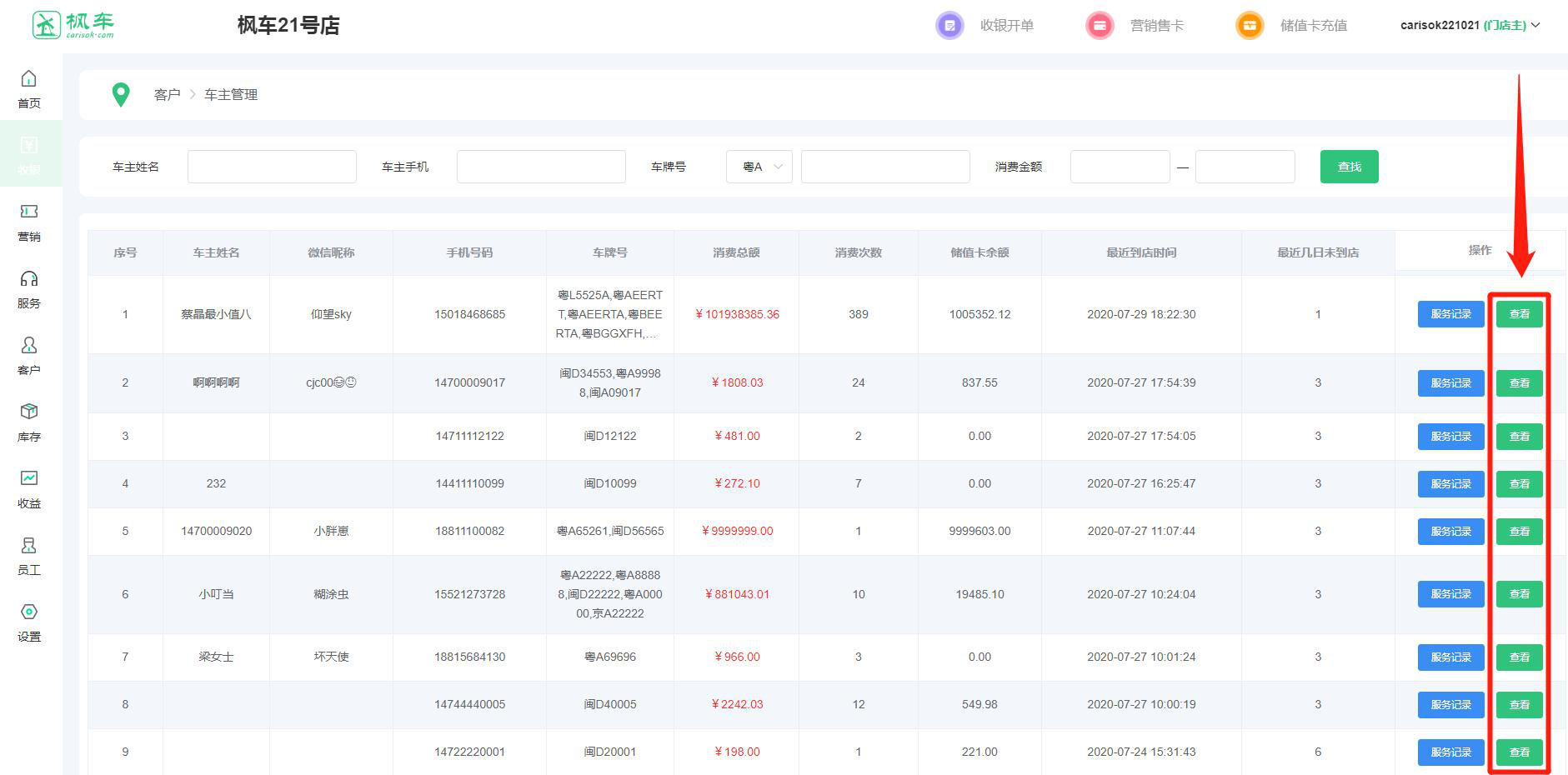Open 服务记录 for 小叮当 row
Screen dimensions: 1568x775
pyautogui.click(x=1451, y=594)
